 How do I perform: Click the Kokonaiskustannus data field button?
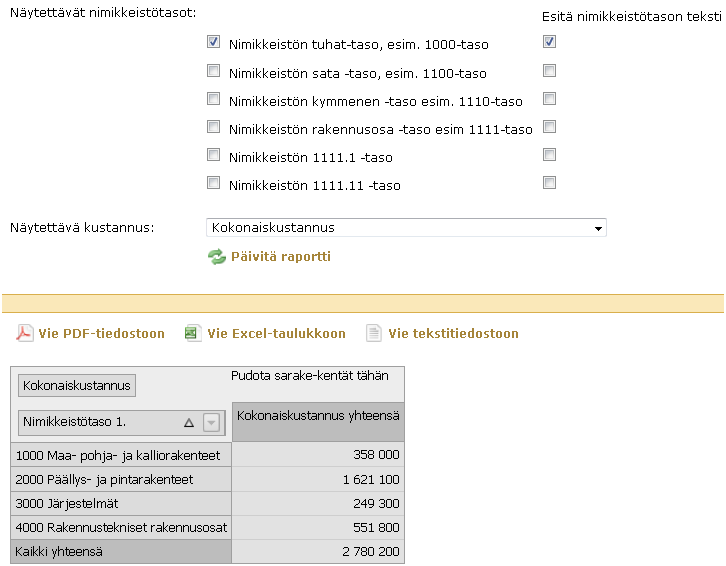(x=76, y=385)
